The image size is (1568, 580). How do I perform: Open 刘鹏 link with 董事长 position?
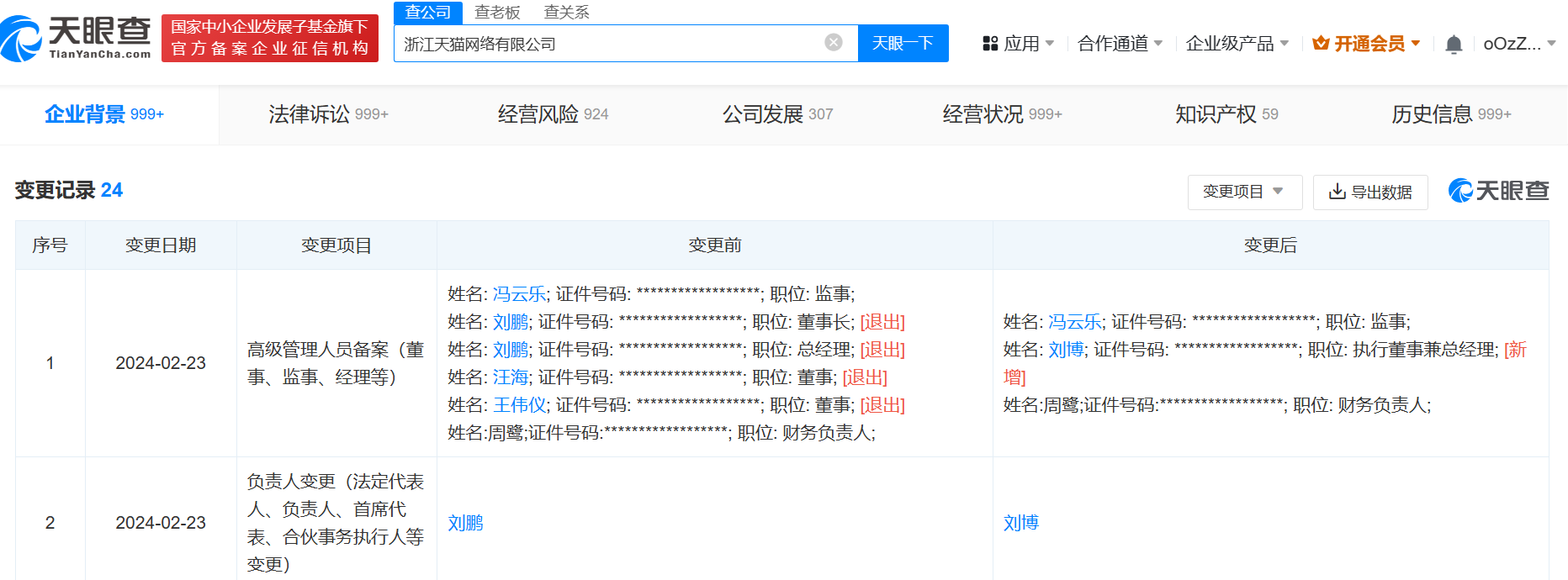click(x=511, y=321)
